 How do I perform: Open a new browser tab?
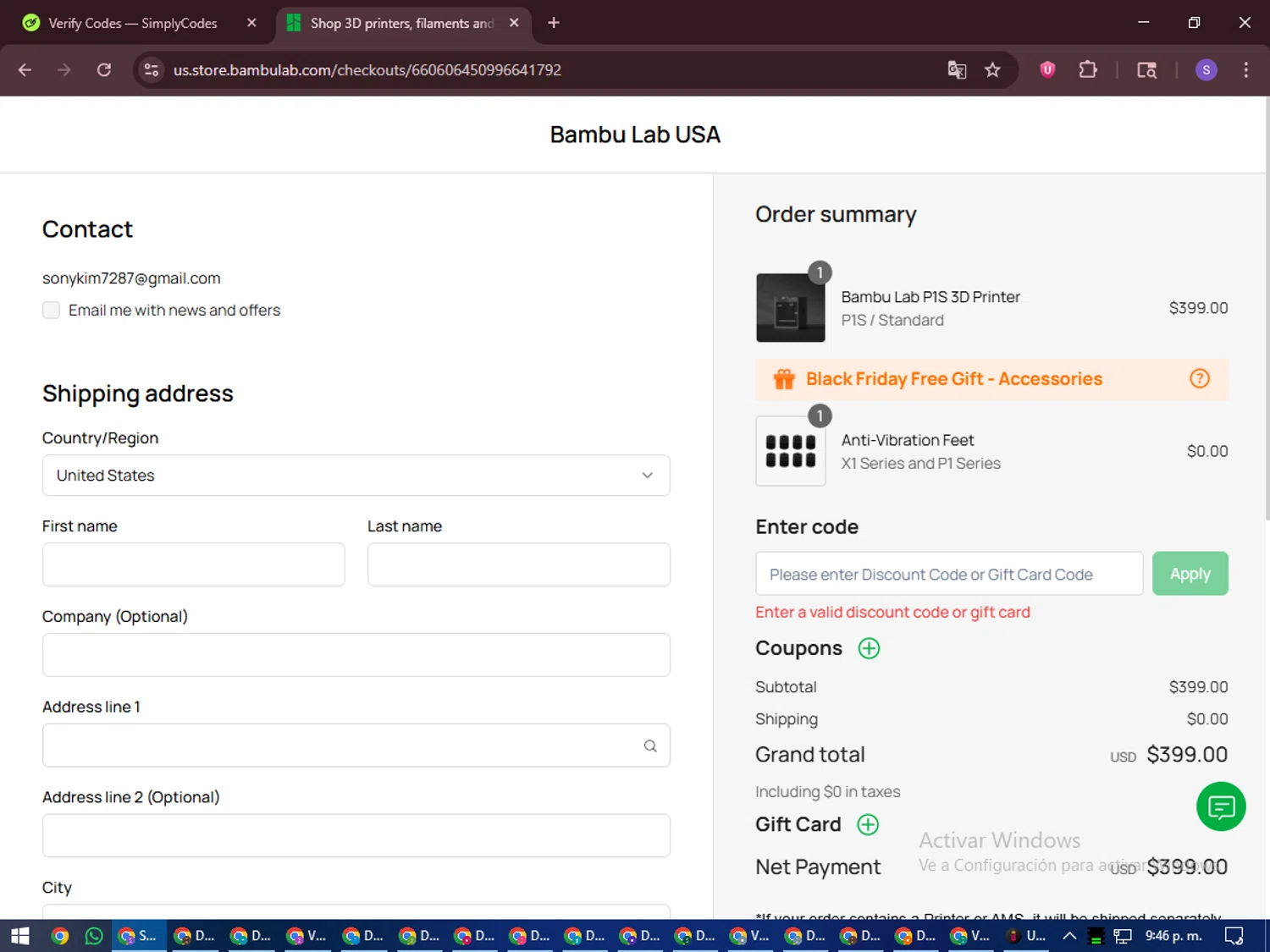554,23
